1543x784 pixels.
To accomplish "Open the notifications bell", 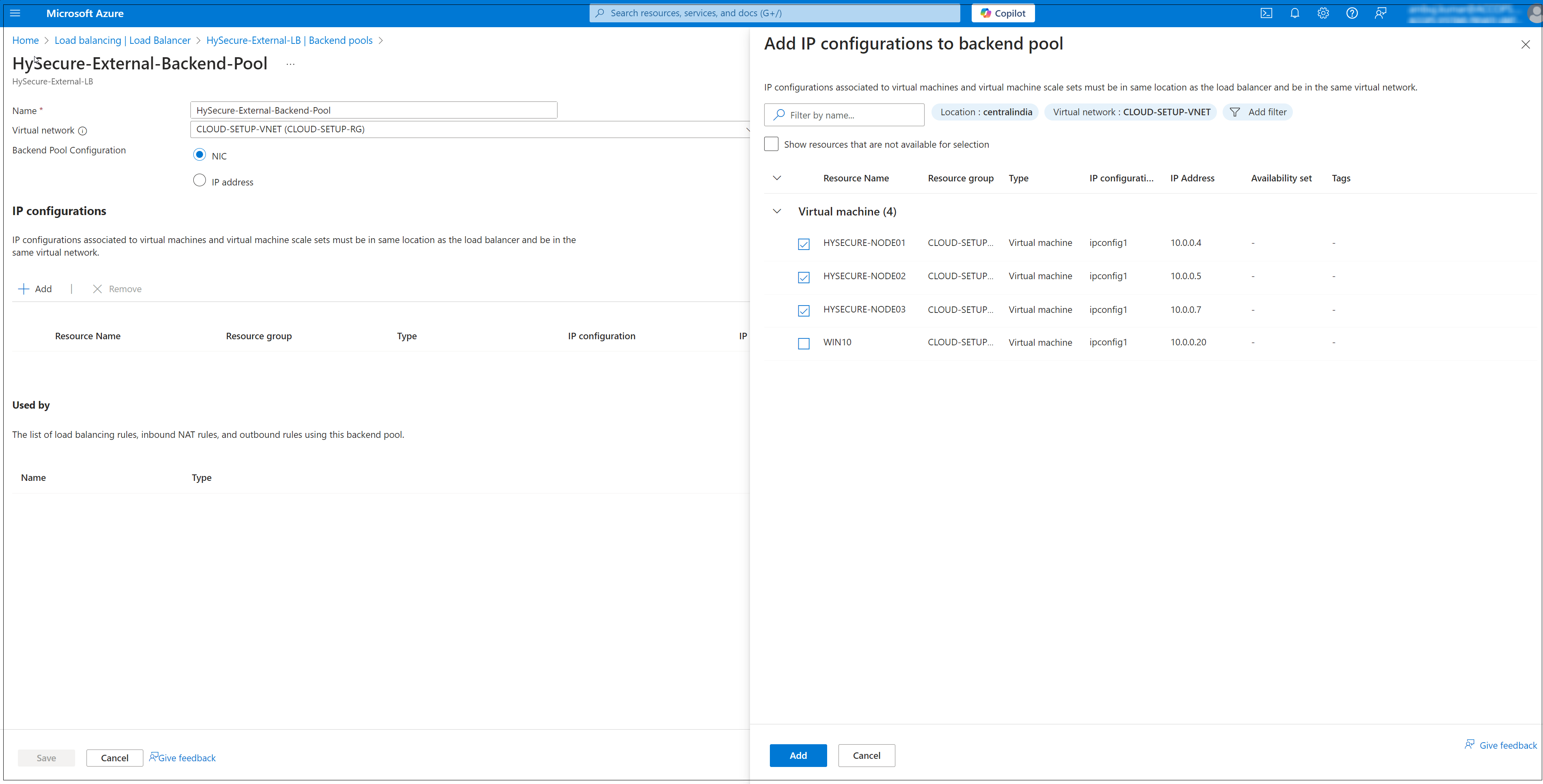I will (1294, 13).
